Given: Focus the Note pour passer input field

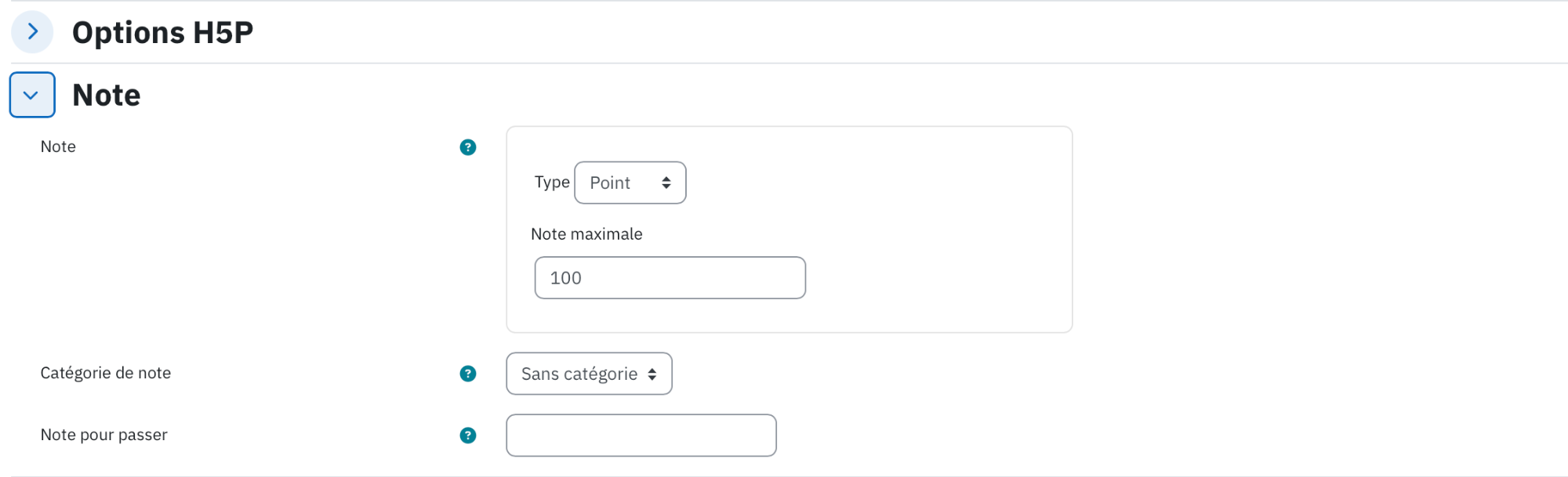Looking at the screenshot, I should tap(641, 435).
